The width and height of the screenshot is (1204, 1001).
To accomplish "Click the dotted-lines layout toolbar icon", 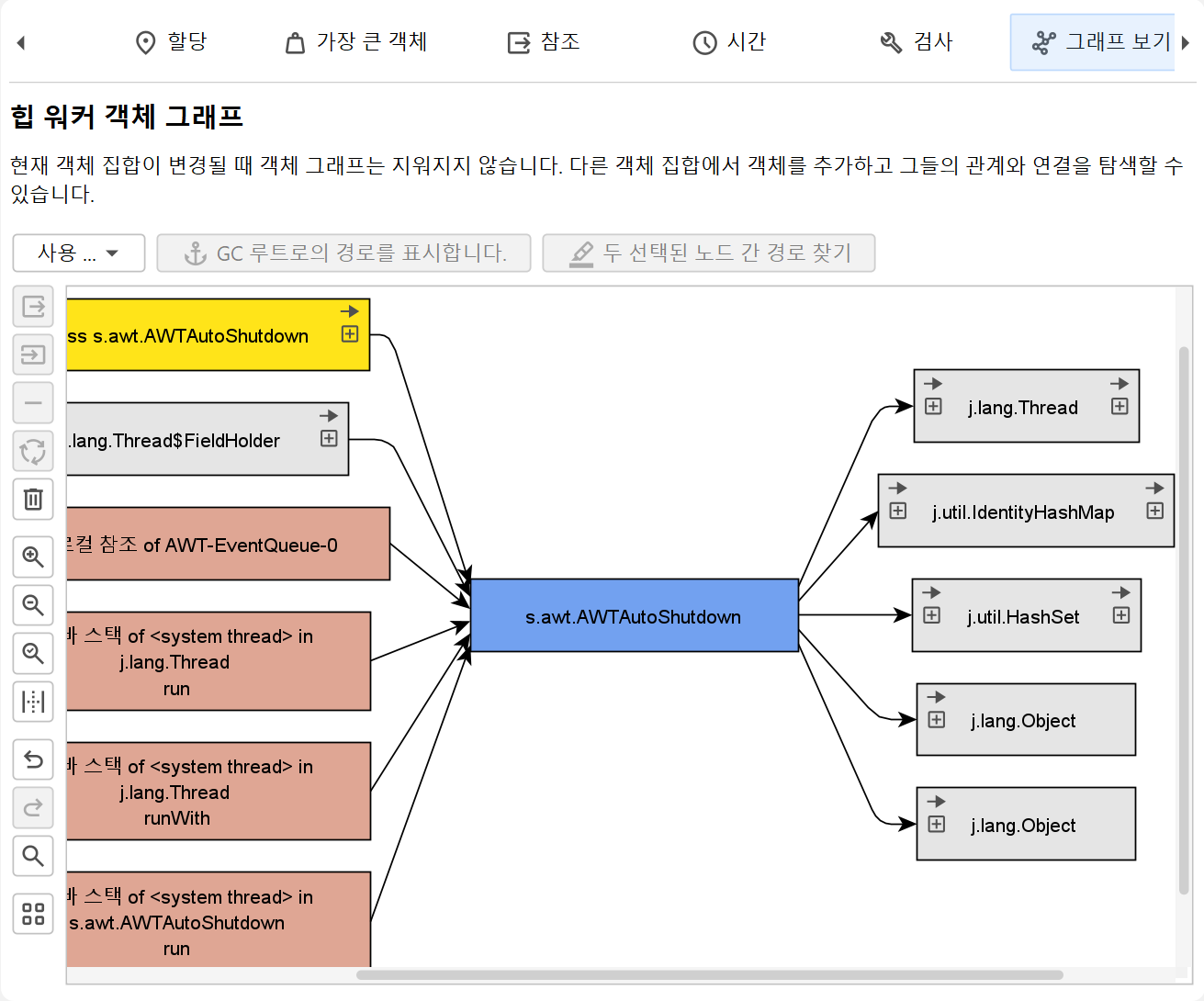I will click(x=33, y=702).
